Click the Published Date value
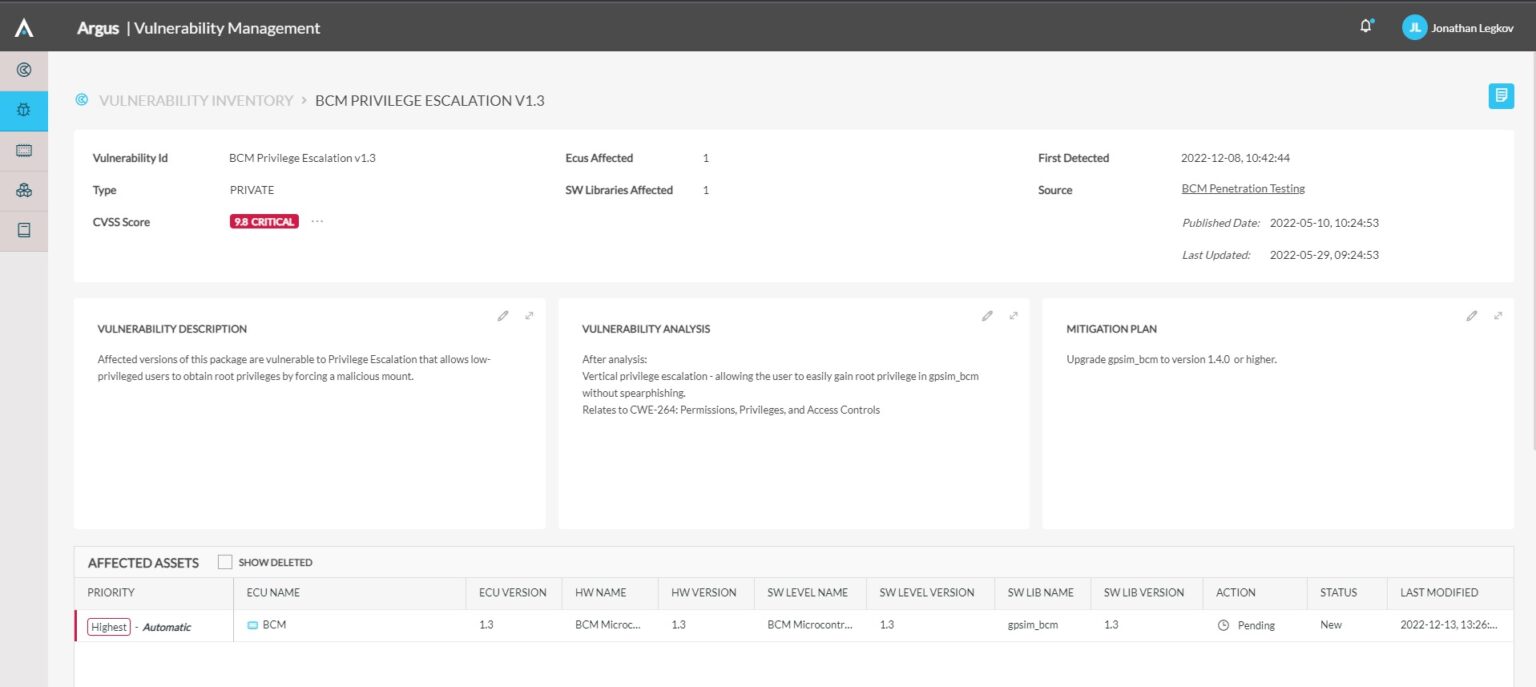Image resolution: width=1536 pixels, height=687 pixels. tap(1324, 223)
